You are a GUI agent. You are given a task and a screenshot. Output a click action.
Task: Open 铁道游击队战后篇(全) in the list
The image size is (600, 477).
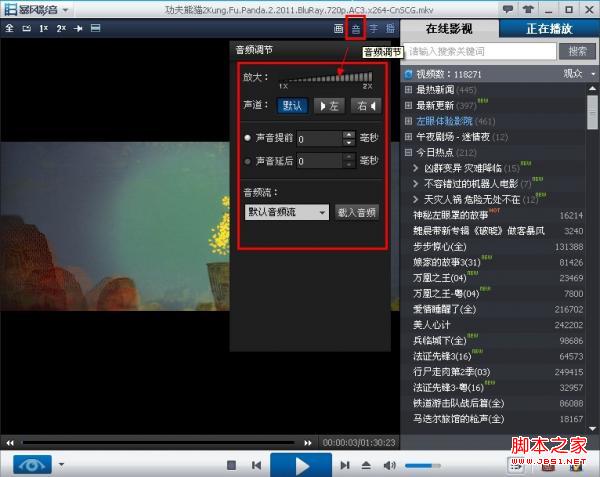coord(458,403)
